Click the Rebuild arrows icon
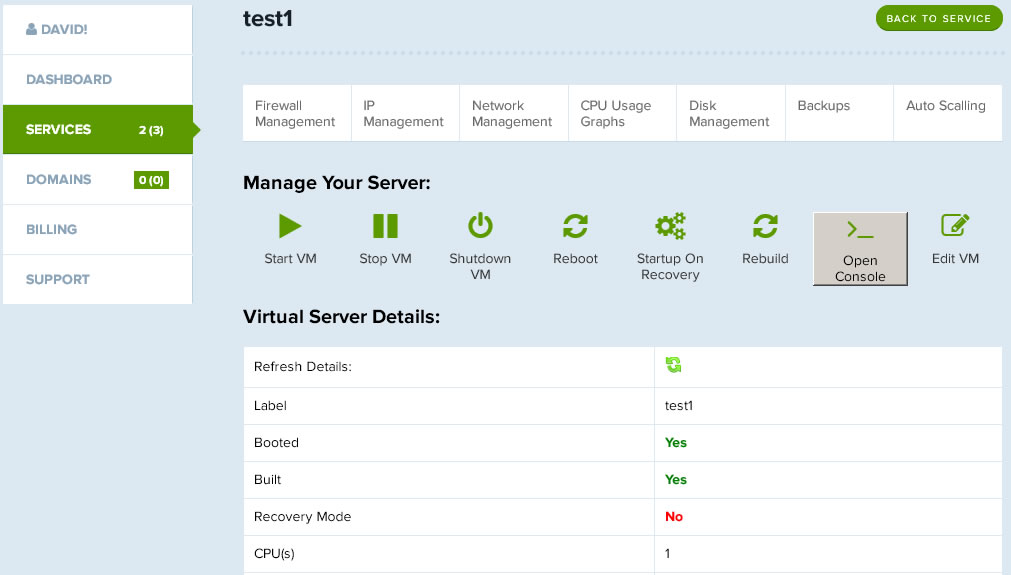Screen dimensions: 1011x575 (765, 226)
